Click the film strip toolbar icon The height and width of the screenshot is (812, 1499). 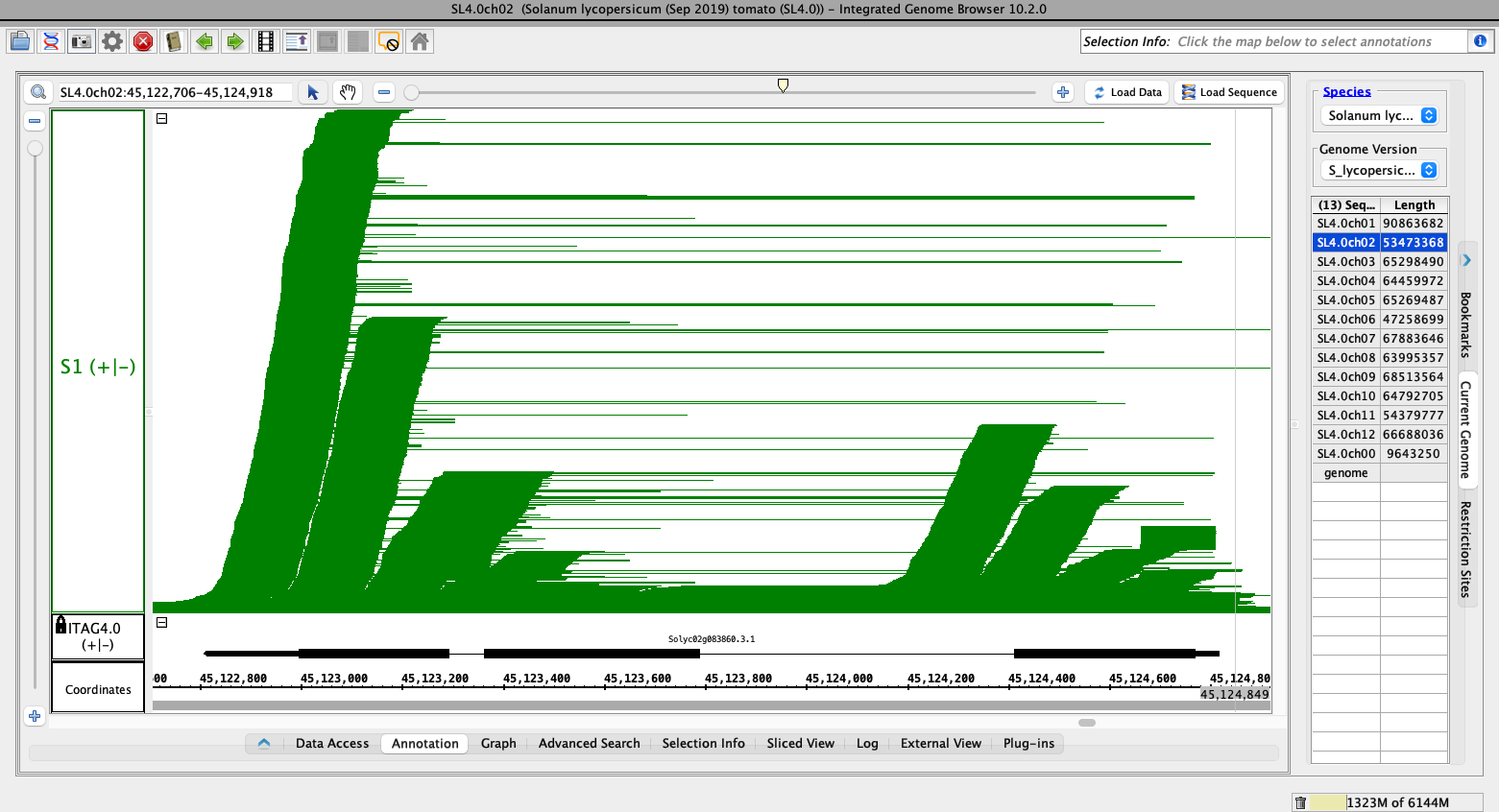(266, 41)
